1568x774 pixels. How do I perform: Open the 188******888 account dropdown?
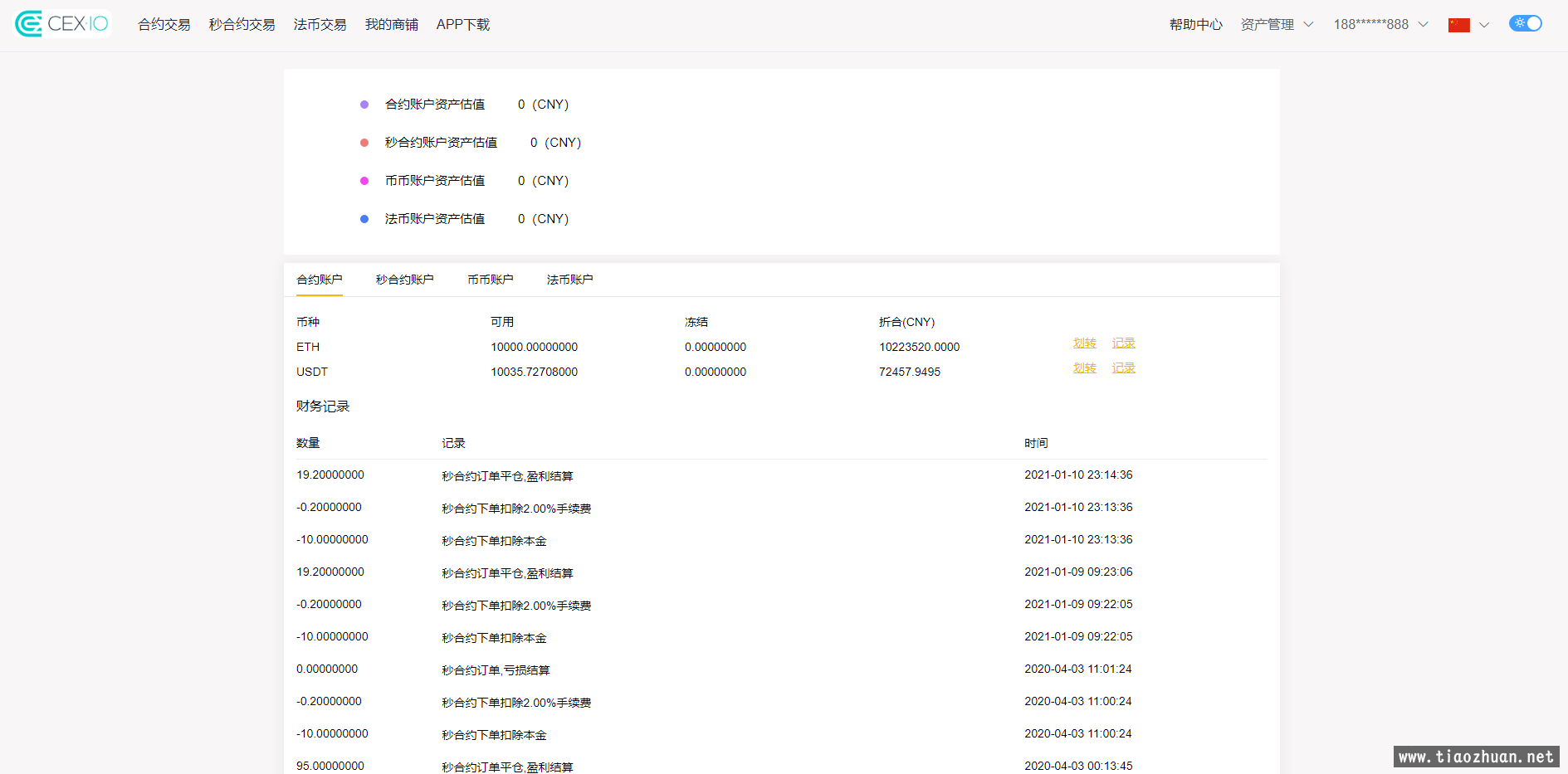[1380, 25]
